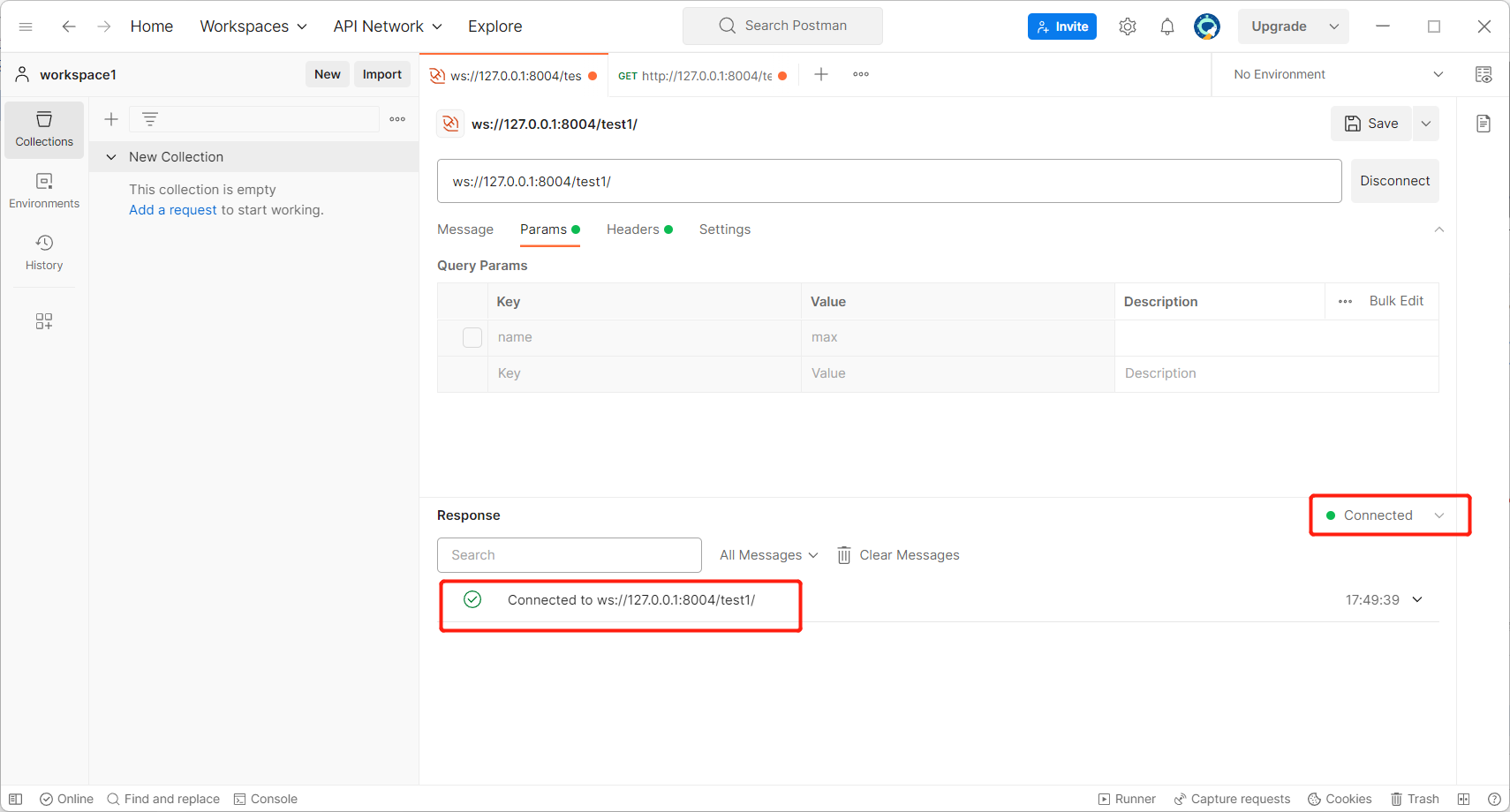Open the environment quick look icon
The height and width of the screenshot is (812, 1510).
1484,74
